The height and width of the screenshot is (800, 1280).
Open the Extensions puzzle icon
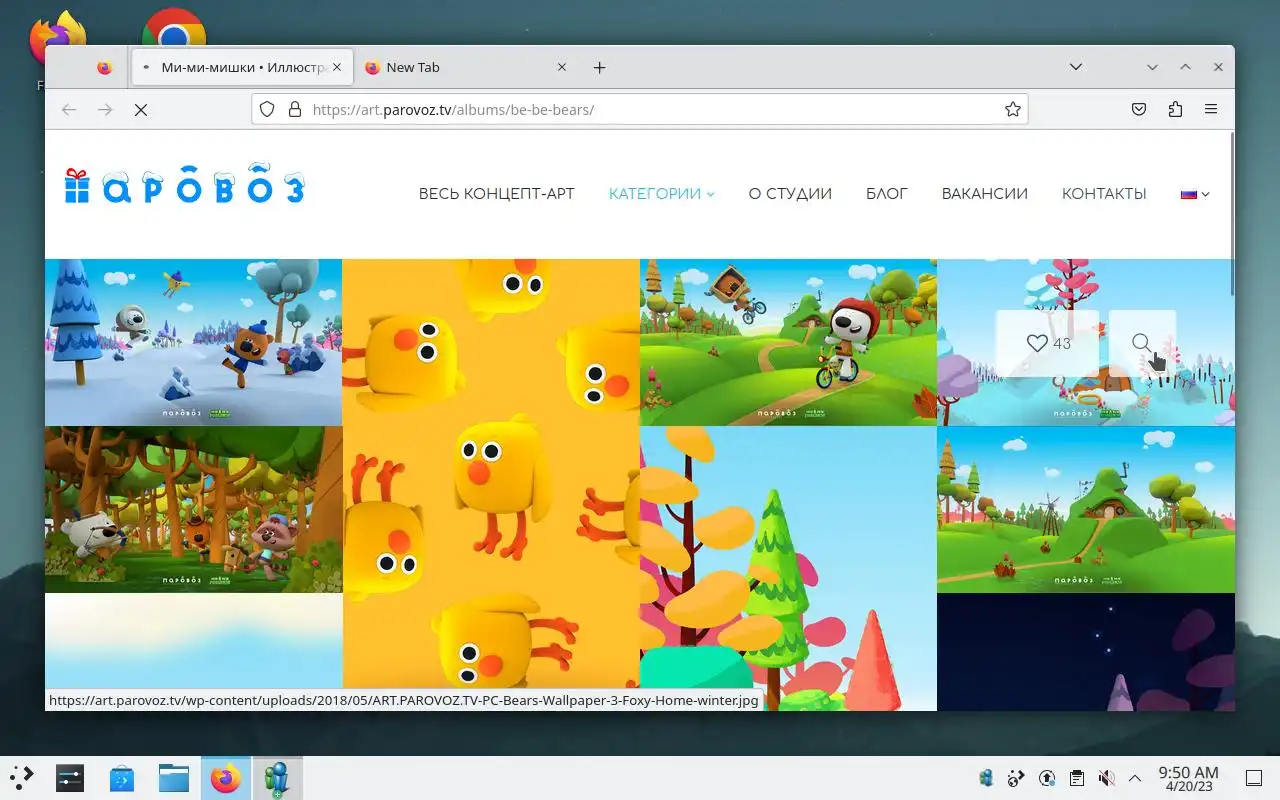[x=1175, y=110]
